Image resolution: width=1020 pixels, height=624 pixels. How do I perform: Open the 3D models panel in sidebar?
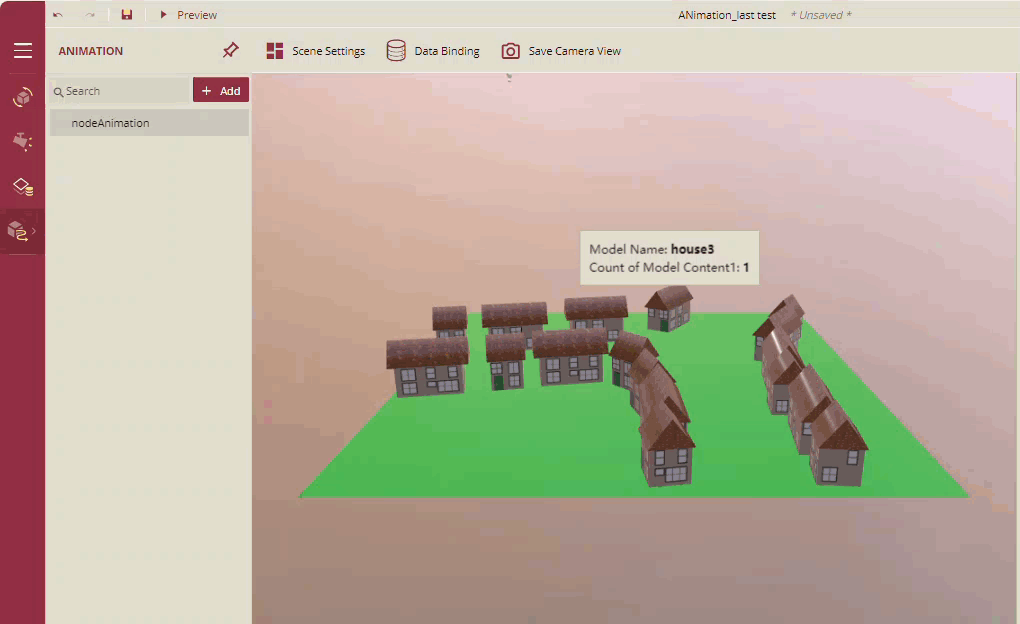tap(22, 97)
